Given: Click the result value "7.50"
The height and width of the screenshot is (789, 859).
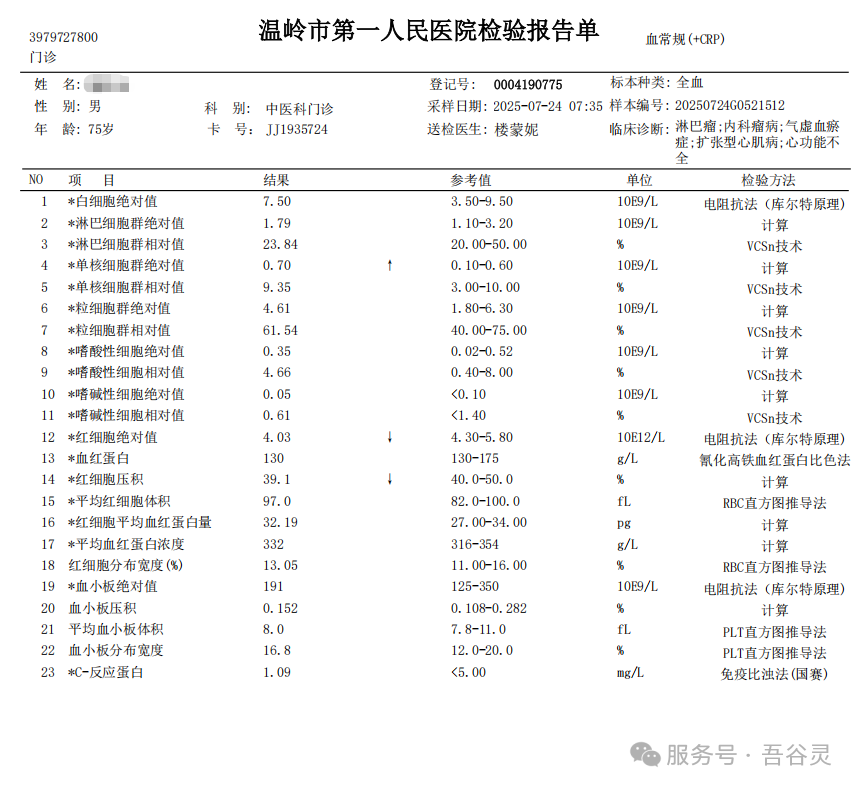Looking at the screenshot, I should click(x=277, y=202).
